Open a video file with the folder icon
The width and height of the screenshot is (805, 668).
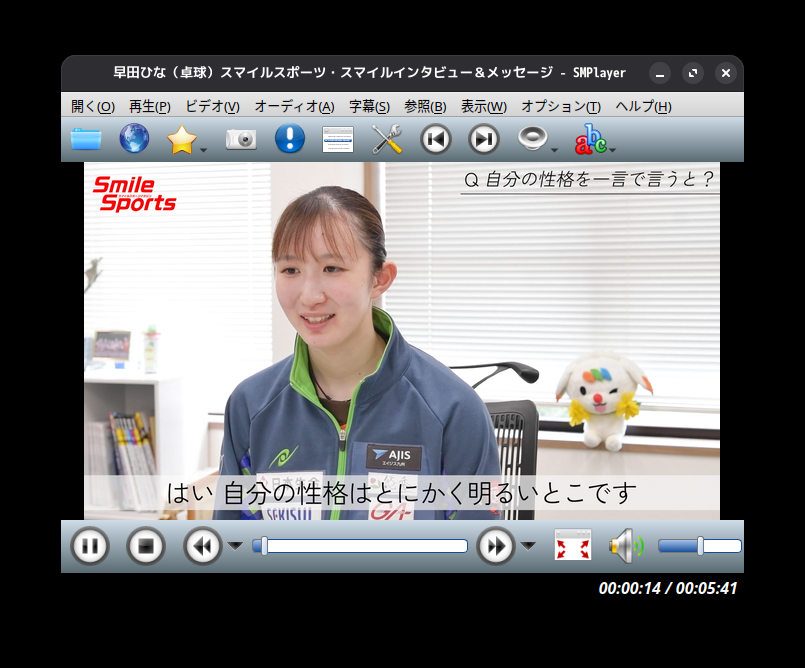(x=86, y=139)
